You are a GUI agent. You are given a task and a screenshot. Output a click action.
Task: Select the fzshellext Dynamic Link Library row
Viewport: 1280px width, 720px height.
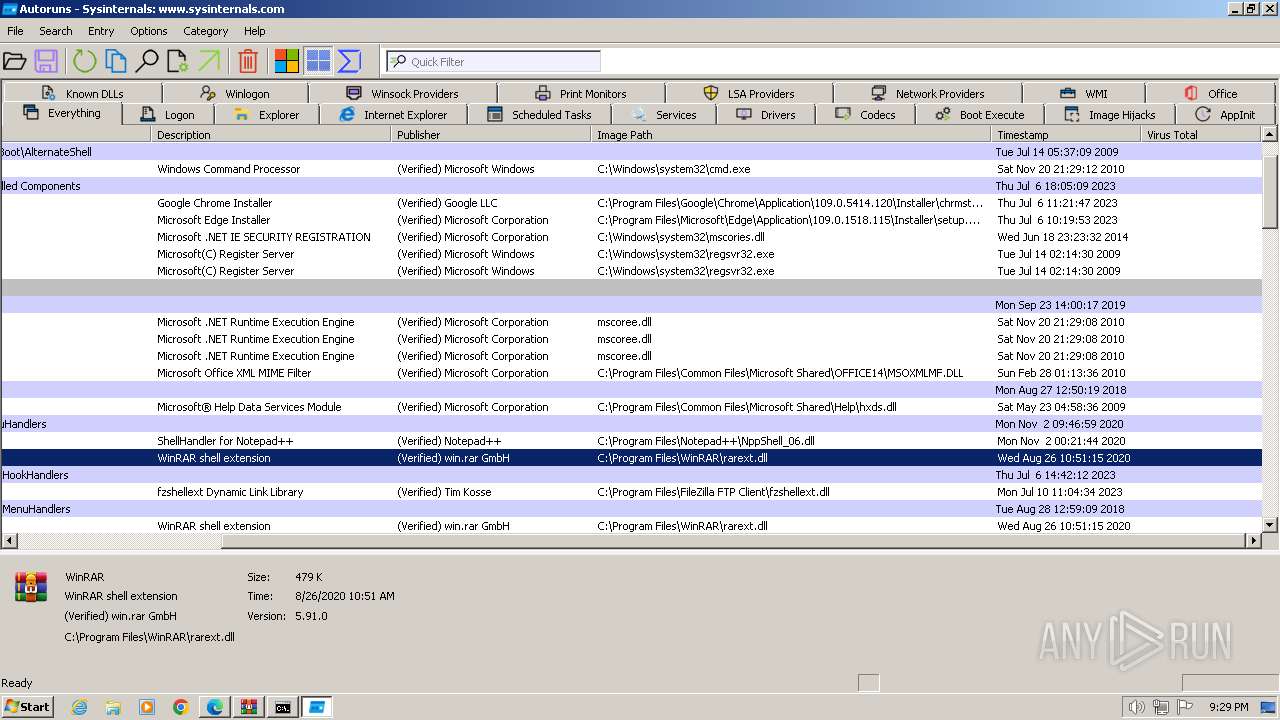coord(632,492)
